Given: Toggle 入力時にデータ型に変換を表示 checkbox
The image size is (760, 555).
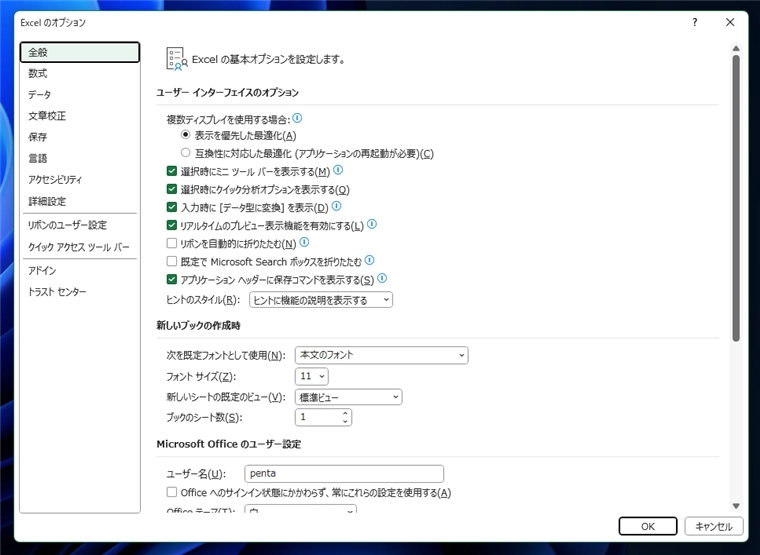Looking at the screenshot, I should tap(172, 207).
